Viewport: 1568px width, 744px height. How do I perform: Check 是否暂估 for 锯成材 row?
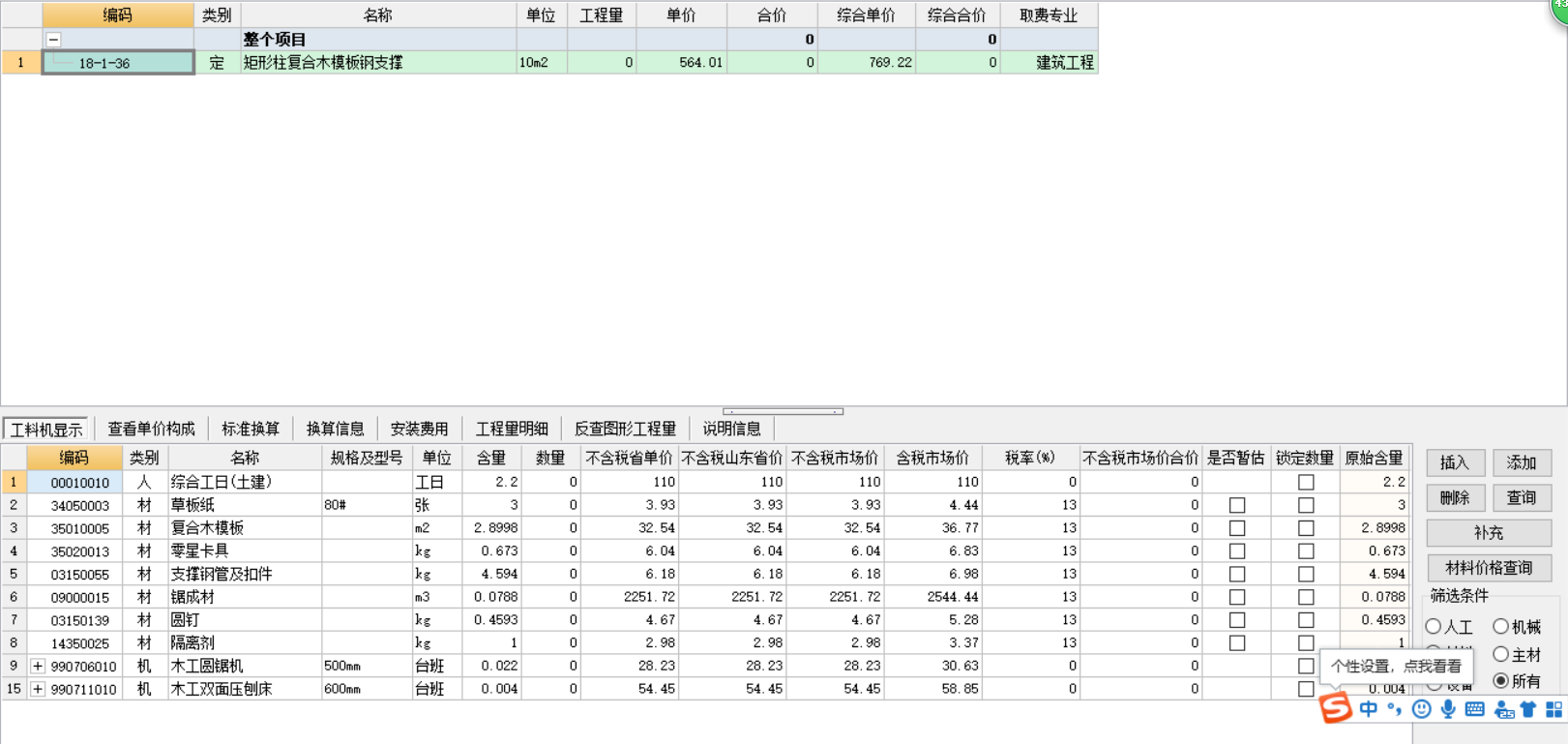[1237, 597]
